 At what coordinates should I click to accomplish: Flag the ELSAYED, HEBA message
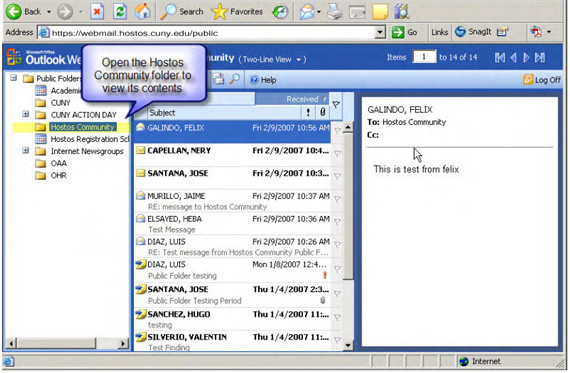tap(337, 222)
